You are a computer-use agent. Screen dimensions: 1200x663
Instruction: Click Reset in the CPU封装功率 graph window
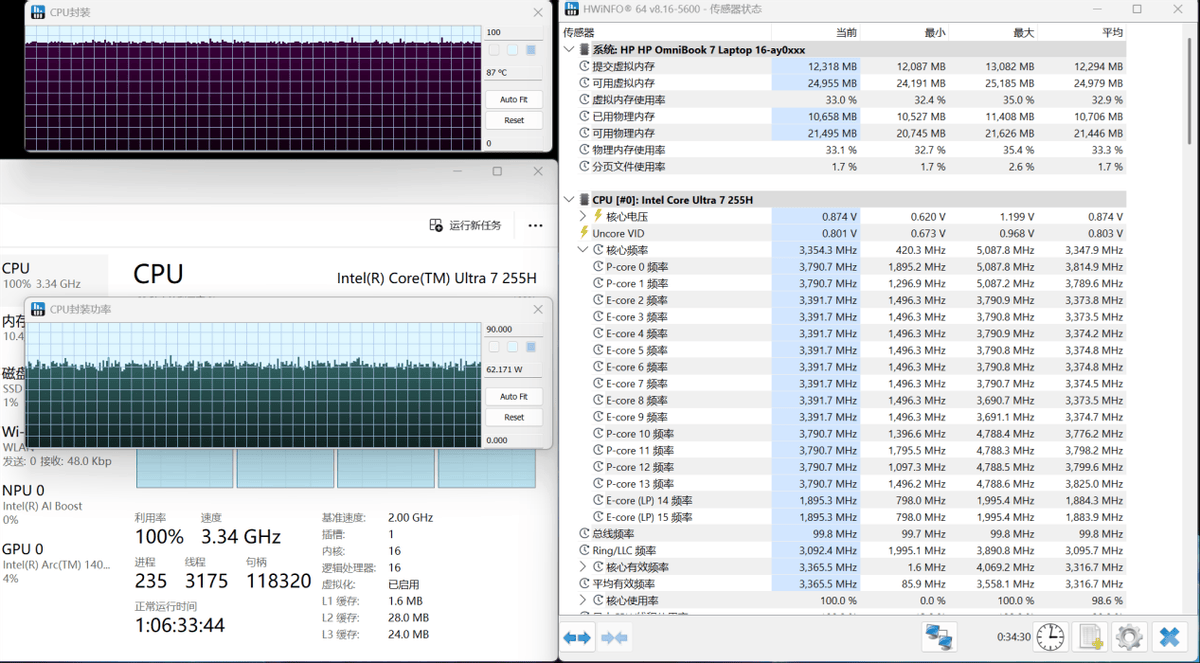click(514, 417)
